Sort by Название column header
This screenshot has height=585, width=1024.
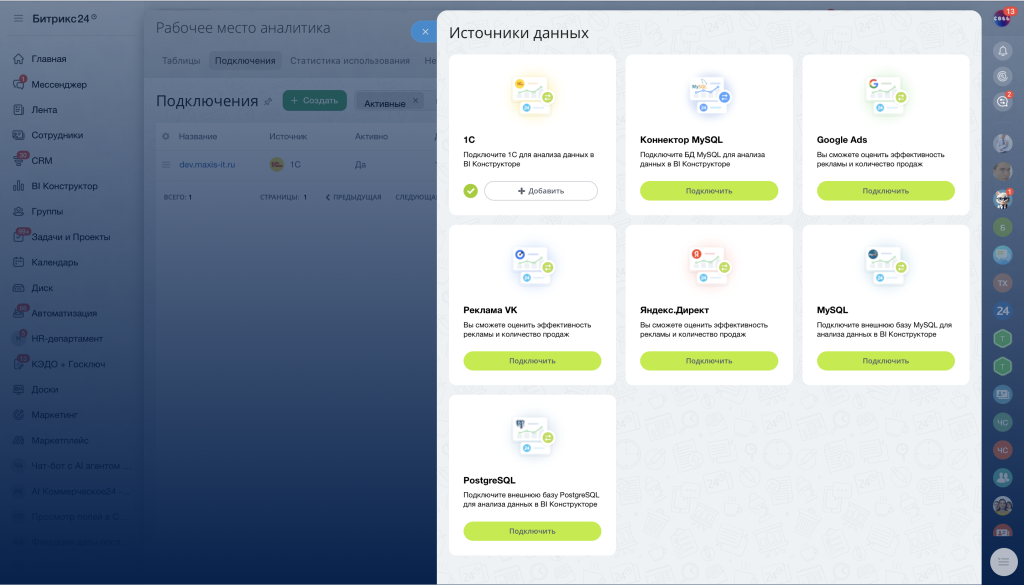click(198, 136)
